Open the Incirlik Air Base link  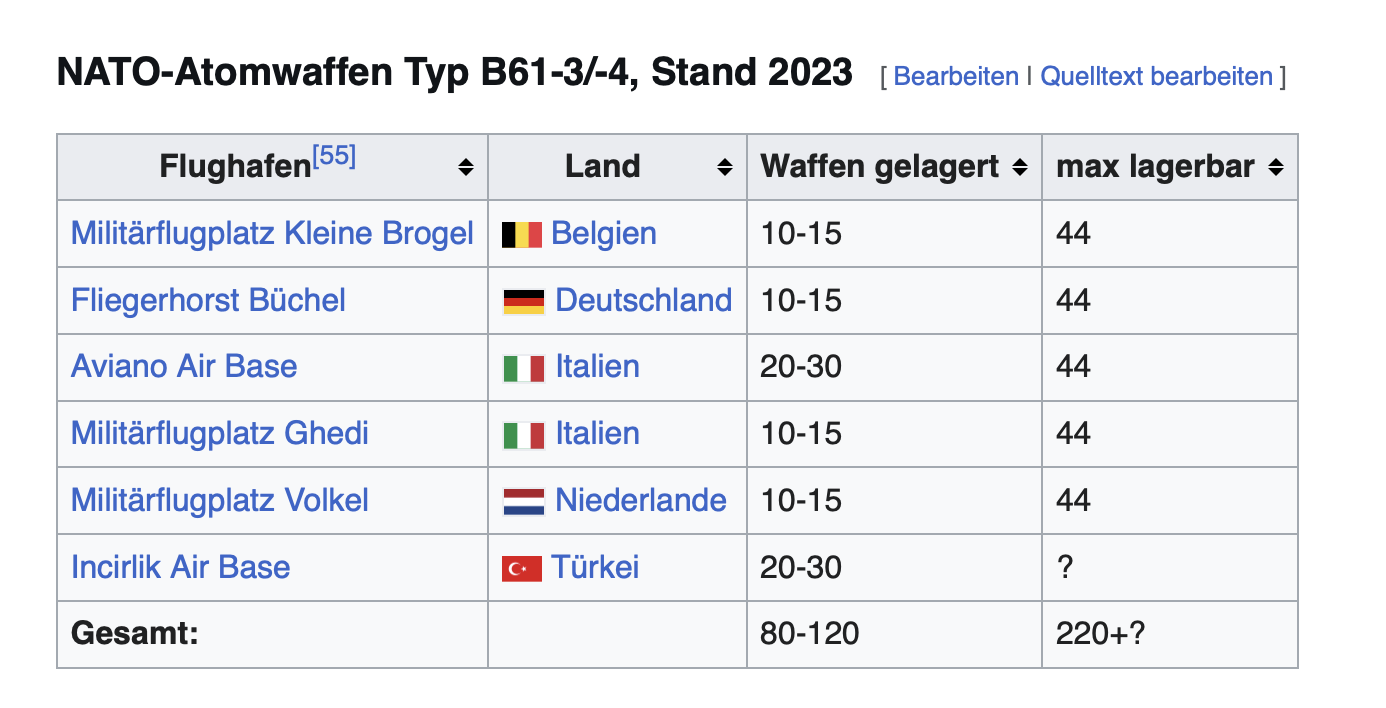180,568
